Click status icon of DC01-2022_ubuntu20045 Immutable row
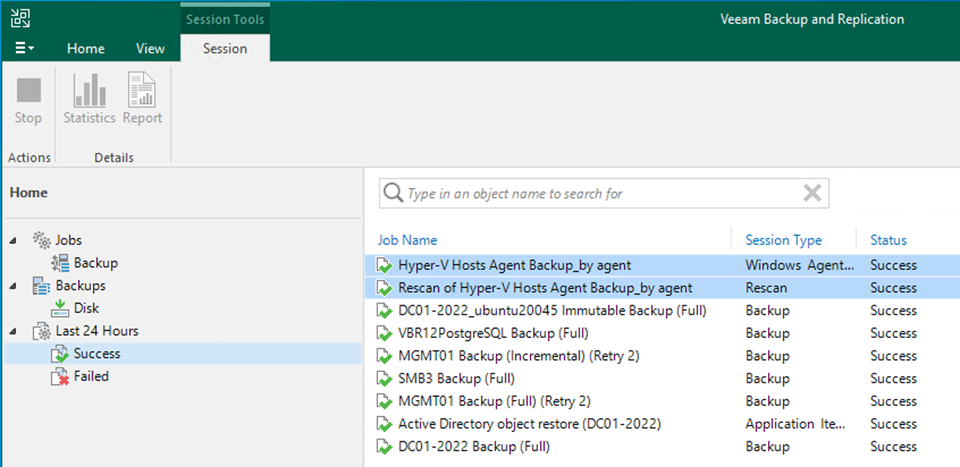Screen dimensions: 960x467 (384, 311)
